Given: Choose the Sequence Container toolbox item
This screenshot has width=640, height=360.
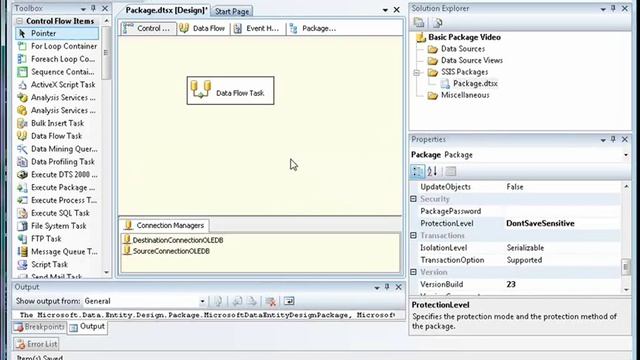Looking at the screenshot, I should click(x=57, y=72).
